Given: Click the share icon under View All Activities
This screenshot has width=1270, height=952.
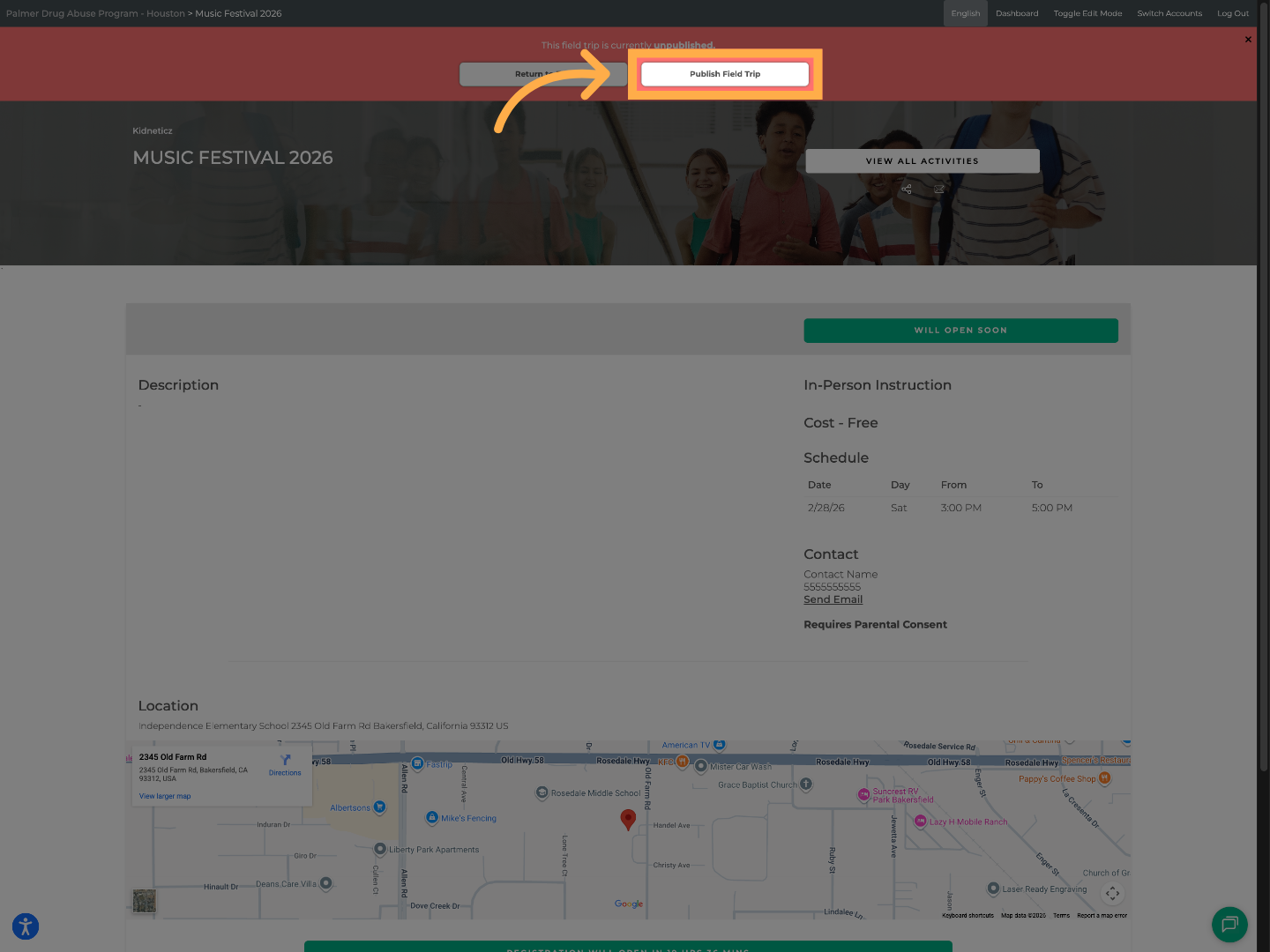Looking at the screenshot, I should [x=907, y=190].
